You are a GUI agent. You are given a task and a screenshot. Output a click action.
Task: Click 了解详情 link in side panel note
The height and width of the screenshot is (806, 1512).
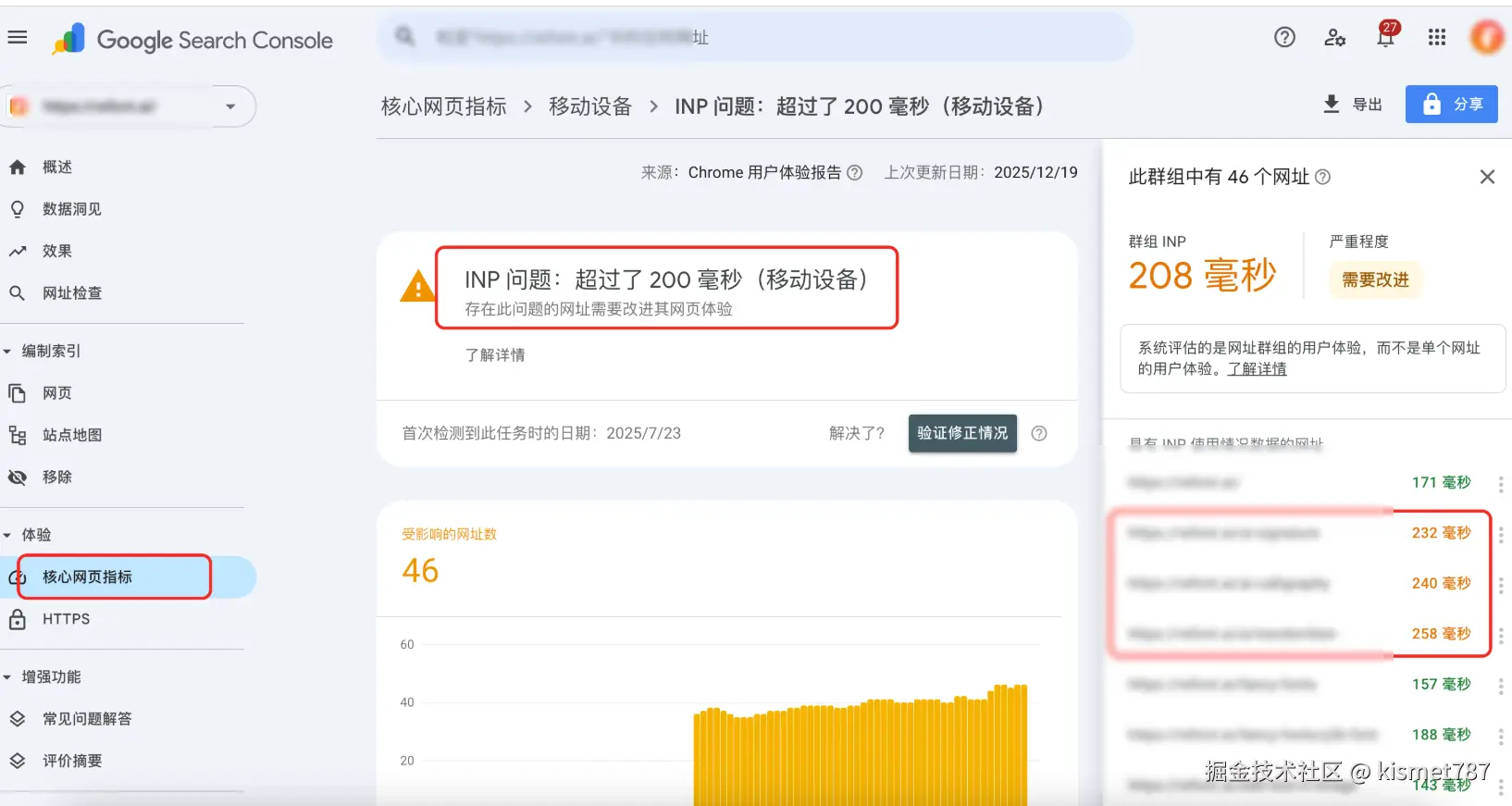coord(1257,369)
